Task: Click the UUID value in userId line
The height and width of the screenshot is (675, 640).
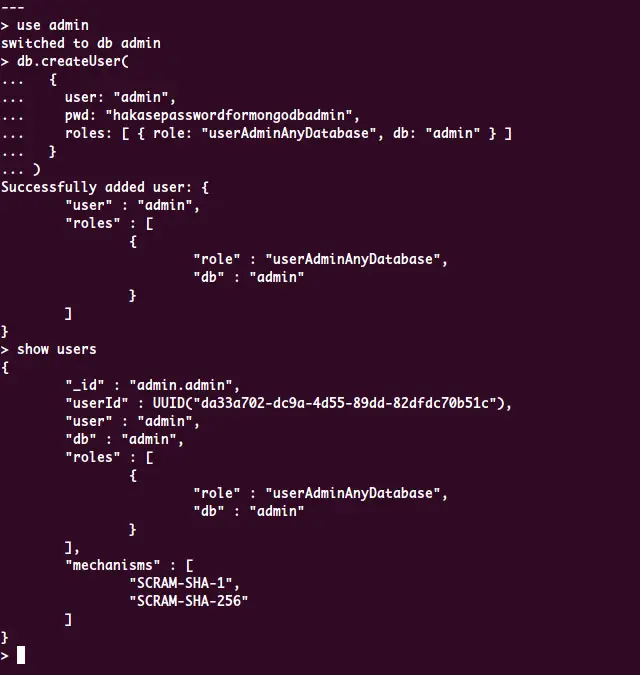Action: [x=328, y=403]
